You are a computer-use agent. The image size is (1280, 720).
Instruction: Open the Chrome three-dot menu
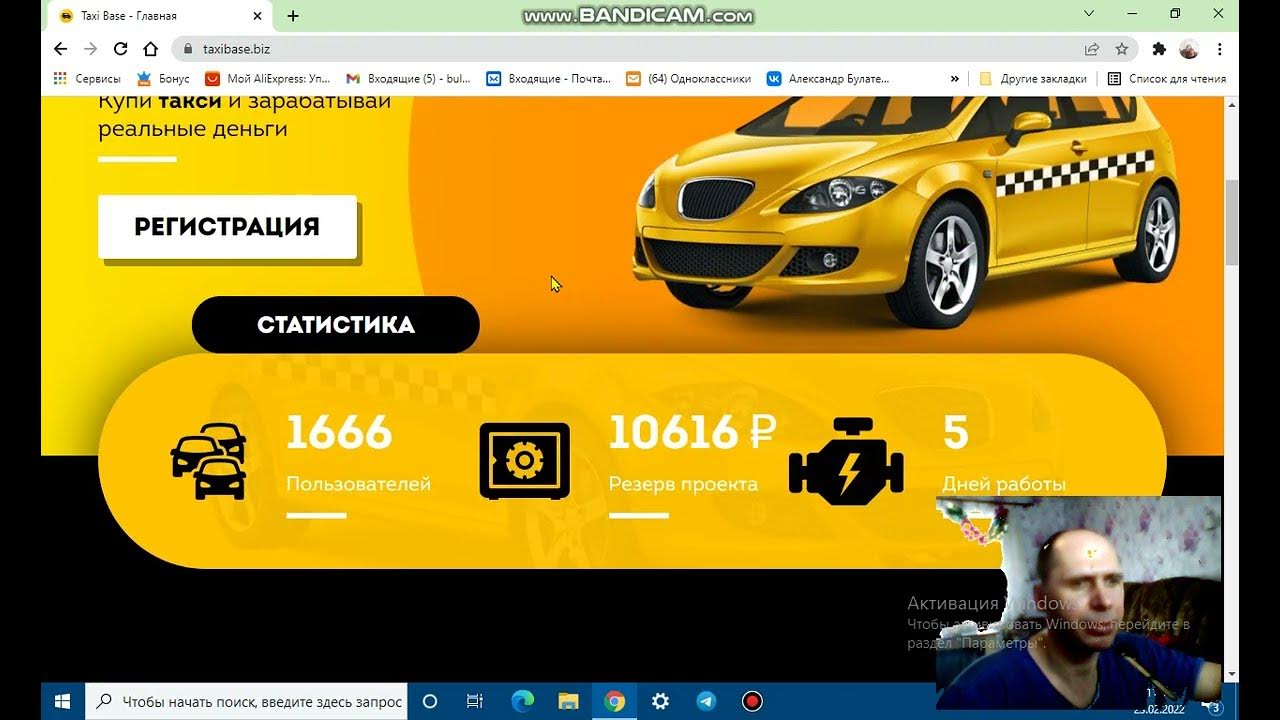pos(1219,49)
